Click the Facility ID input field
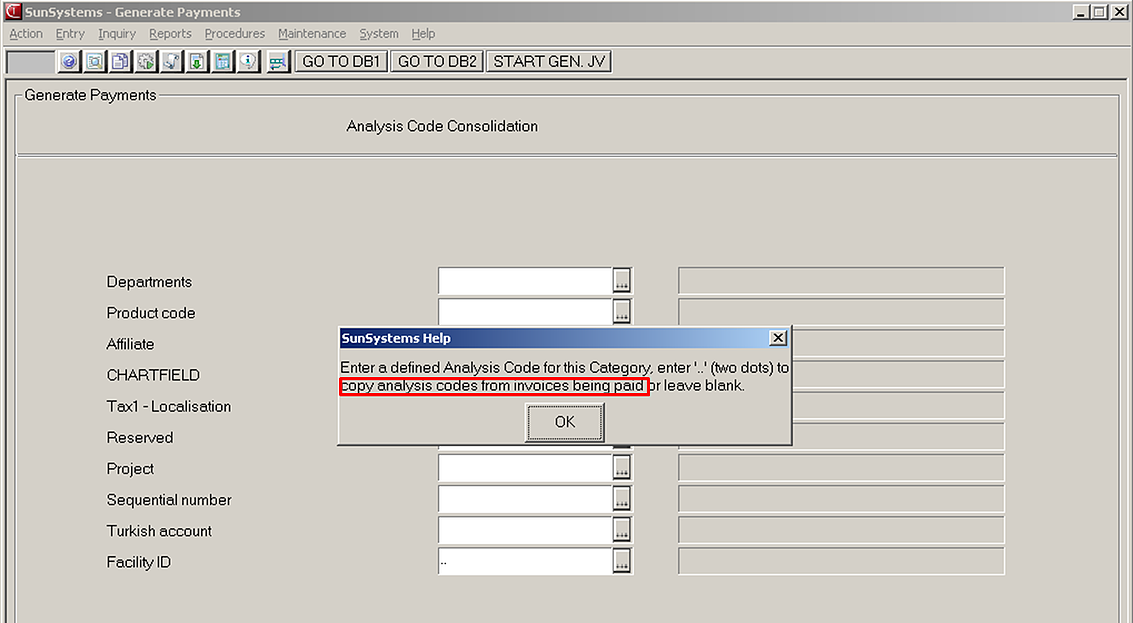 point(525,561)
